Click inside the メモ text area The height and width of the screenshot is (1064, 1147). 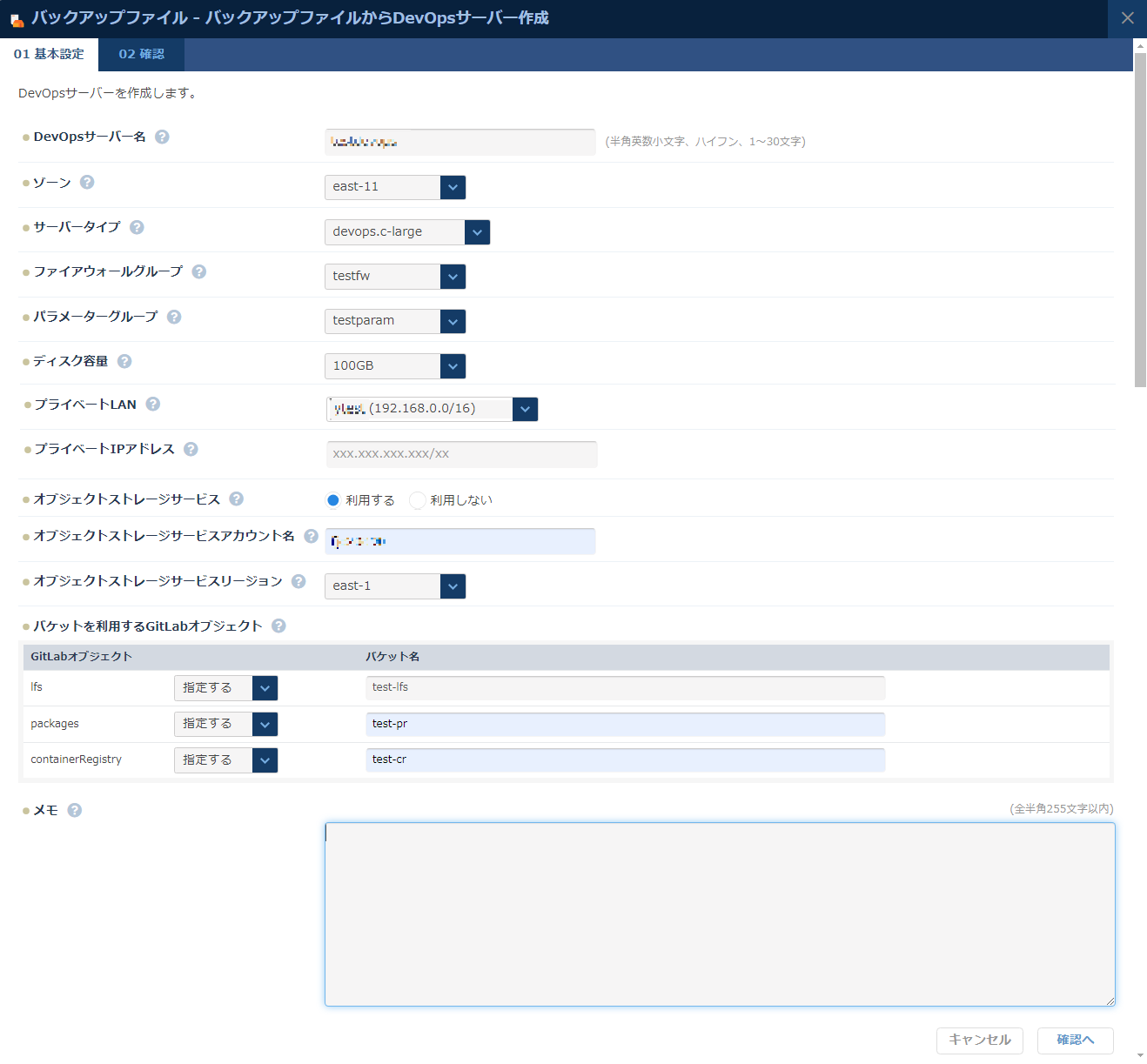tap(721, 913)
